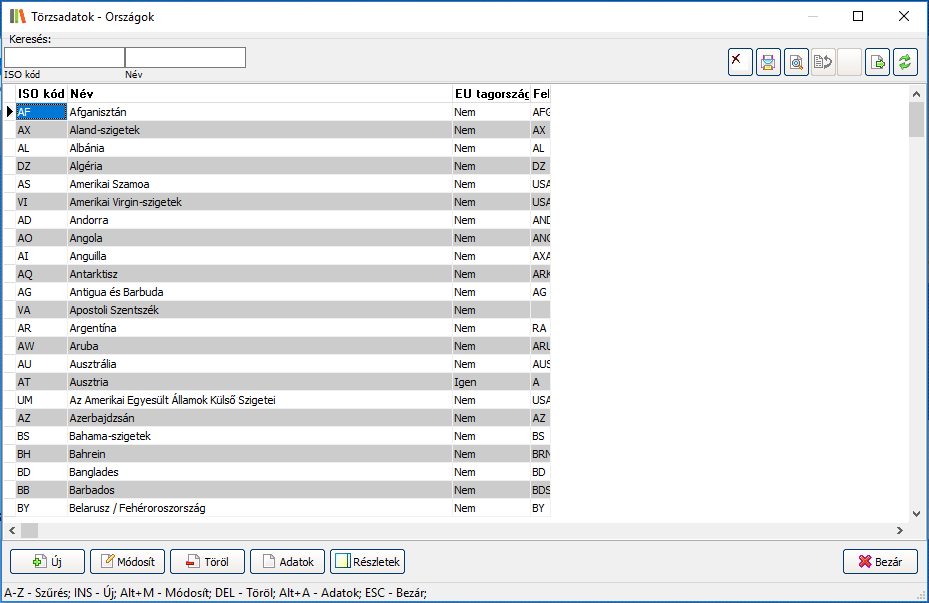
Task: Select the Ausztria row
Action: 260,382
